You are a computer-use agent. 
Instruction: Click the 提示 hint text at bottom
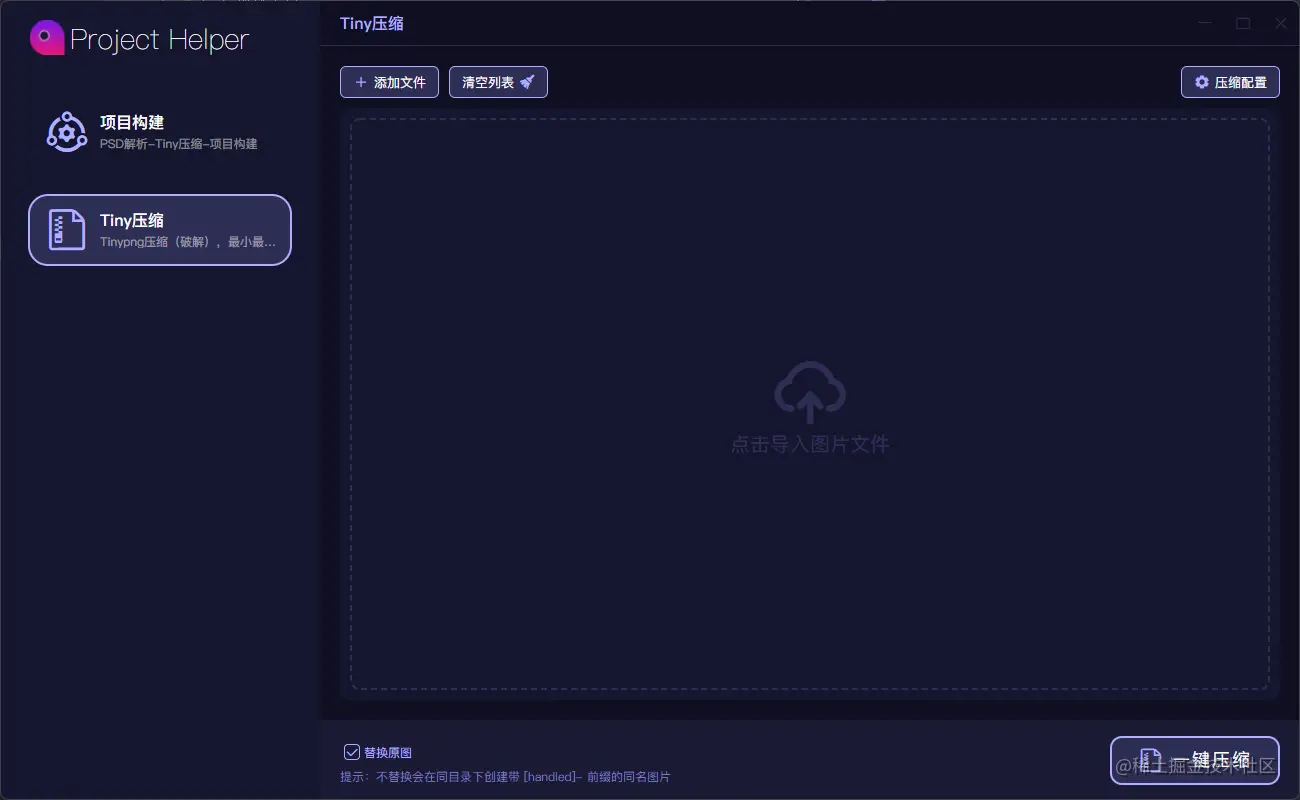(x=505, y=777)
